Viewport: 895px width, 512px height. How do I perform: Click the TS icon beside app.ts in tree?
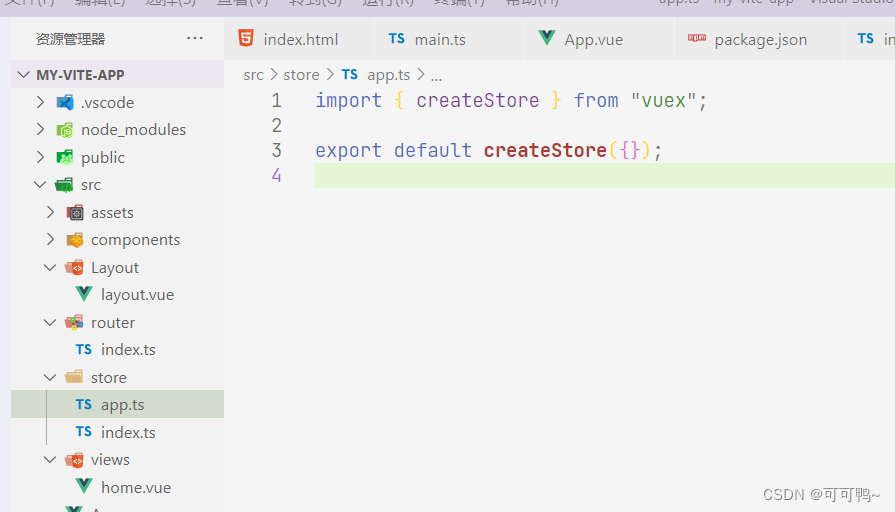(x=84, y=404)
